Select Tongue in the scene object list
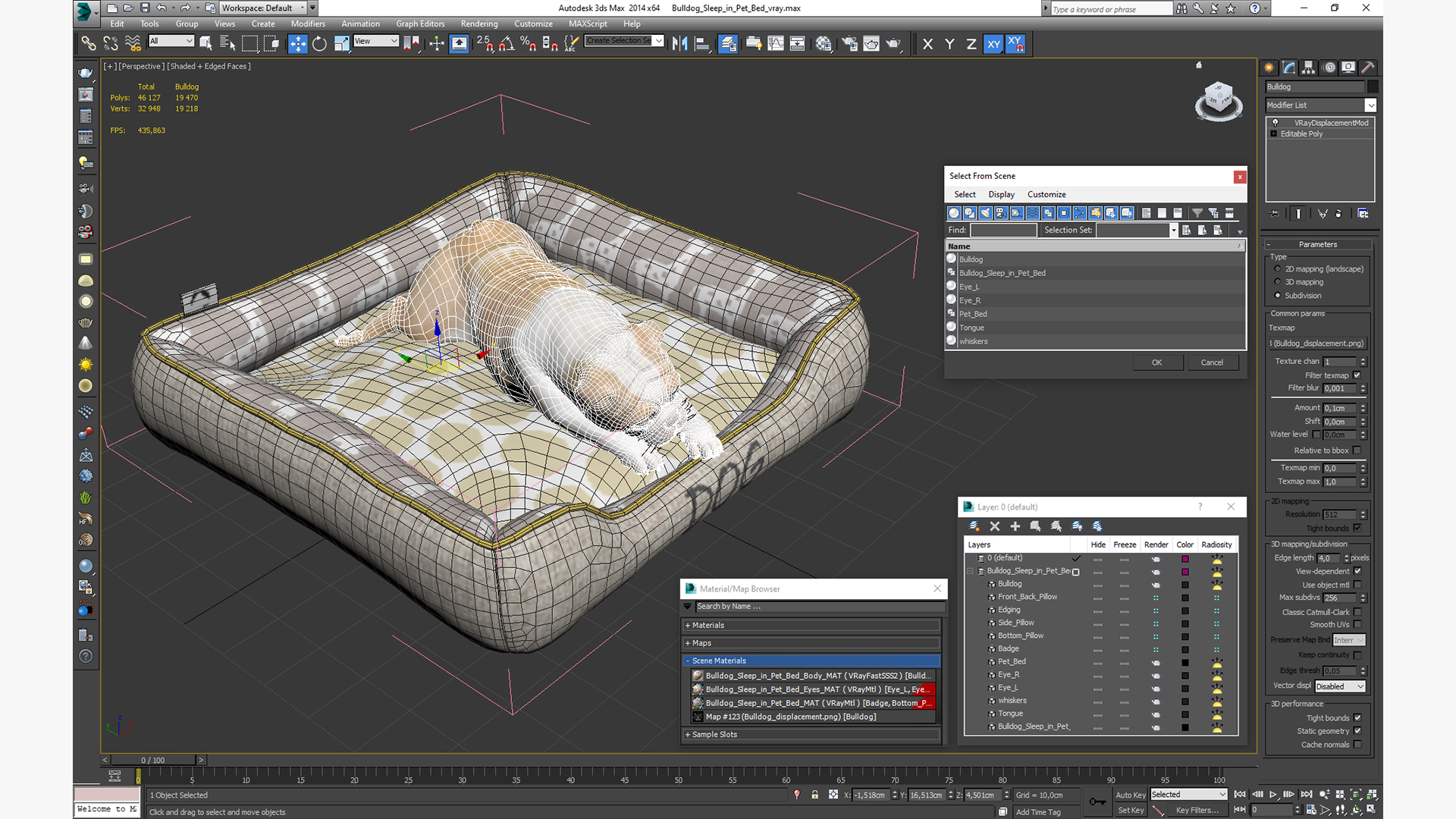The height and width of the screenshot is (819, 1456). (x=971, y=328)
